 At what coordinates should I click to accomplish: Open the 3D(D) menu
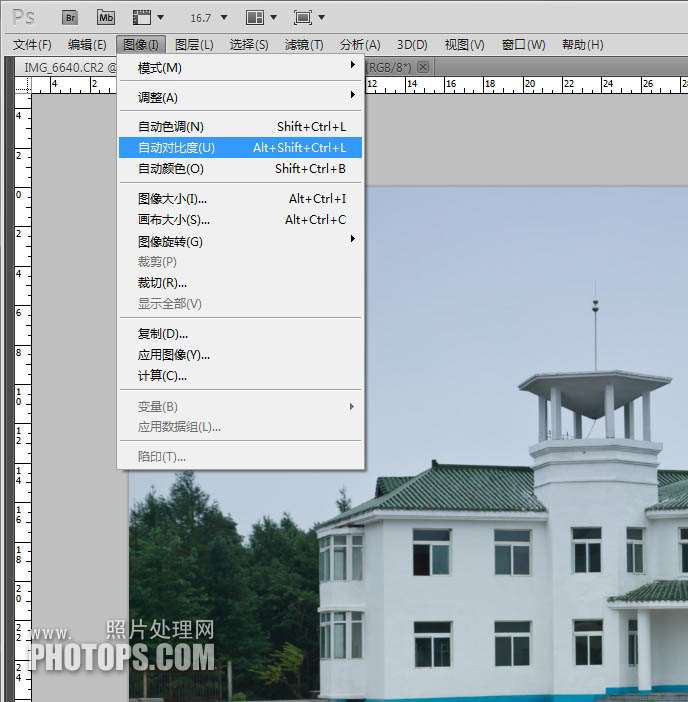pyautogui.click(x=412, y=45)
